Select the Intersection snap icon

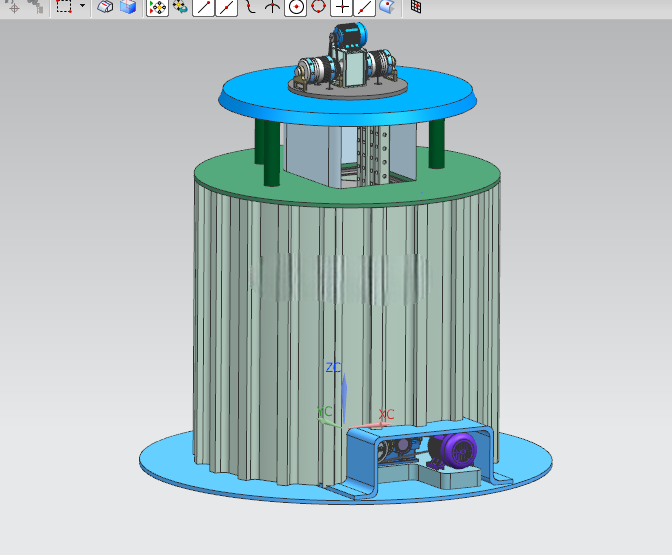(272, 6)
